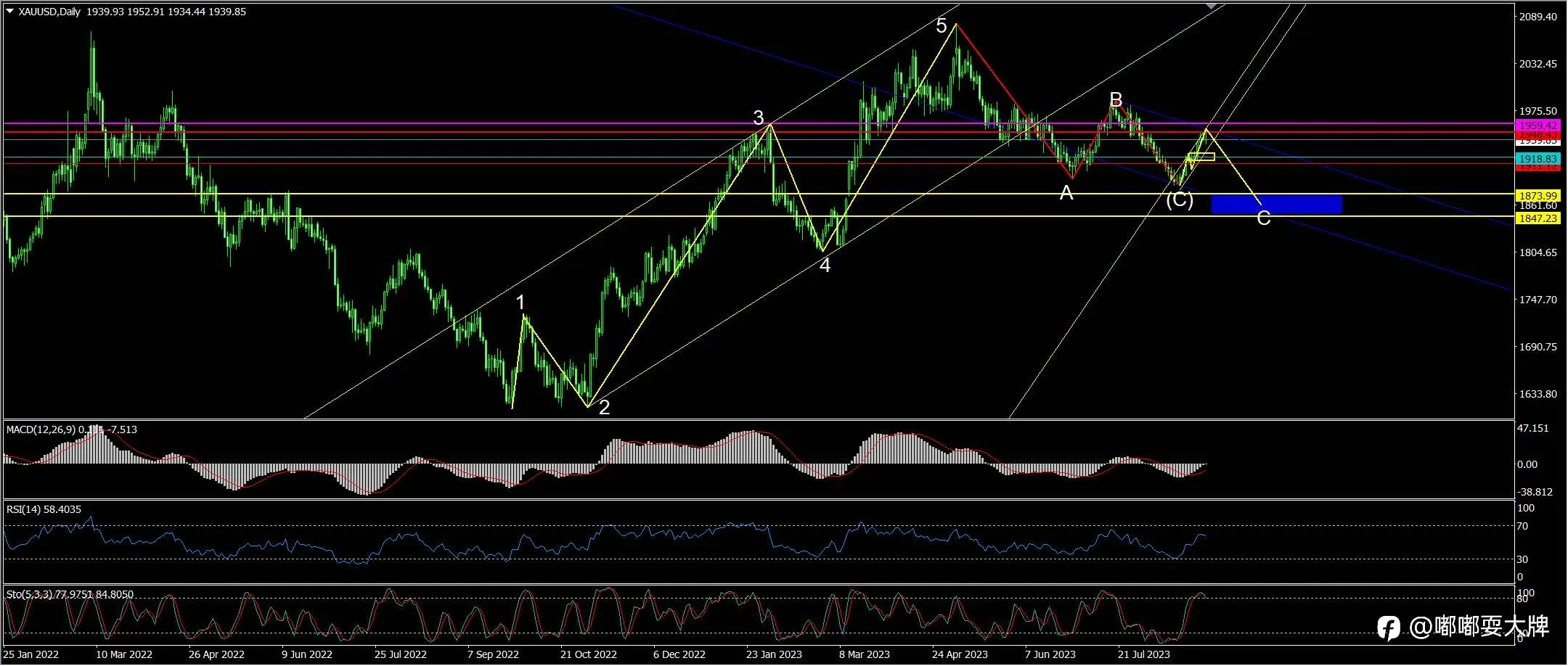The image size is (1568, 666).
Task: Click the 21 Jul 2023 date label
Action: click(1143, 654)
